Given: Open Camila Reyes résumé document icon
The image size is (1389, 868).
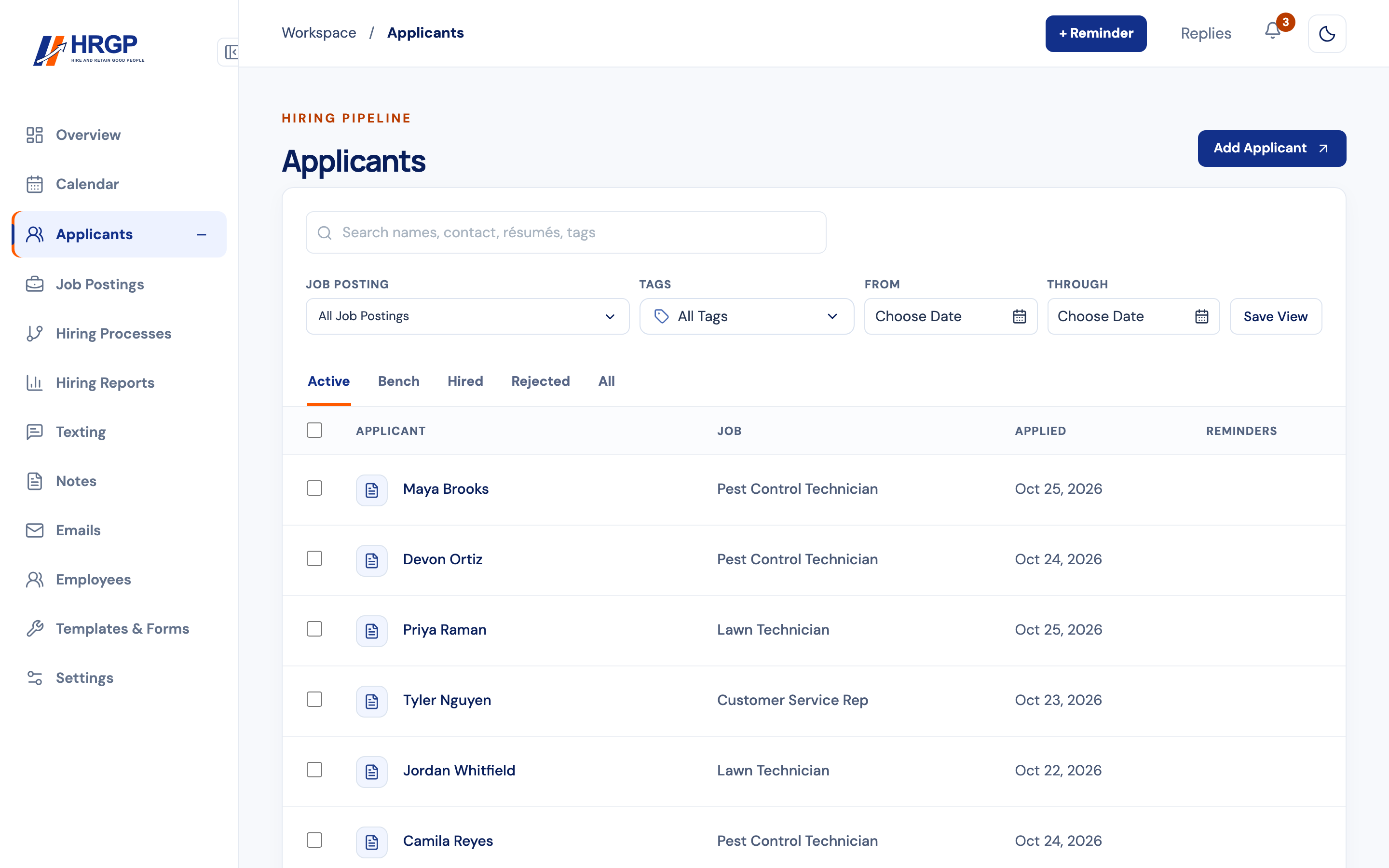Looking at the screenshot, I should pyautogui.click(x=371, y=841).
